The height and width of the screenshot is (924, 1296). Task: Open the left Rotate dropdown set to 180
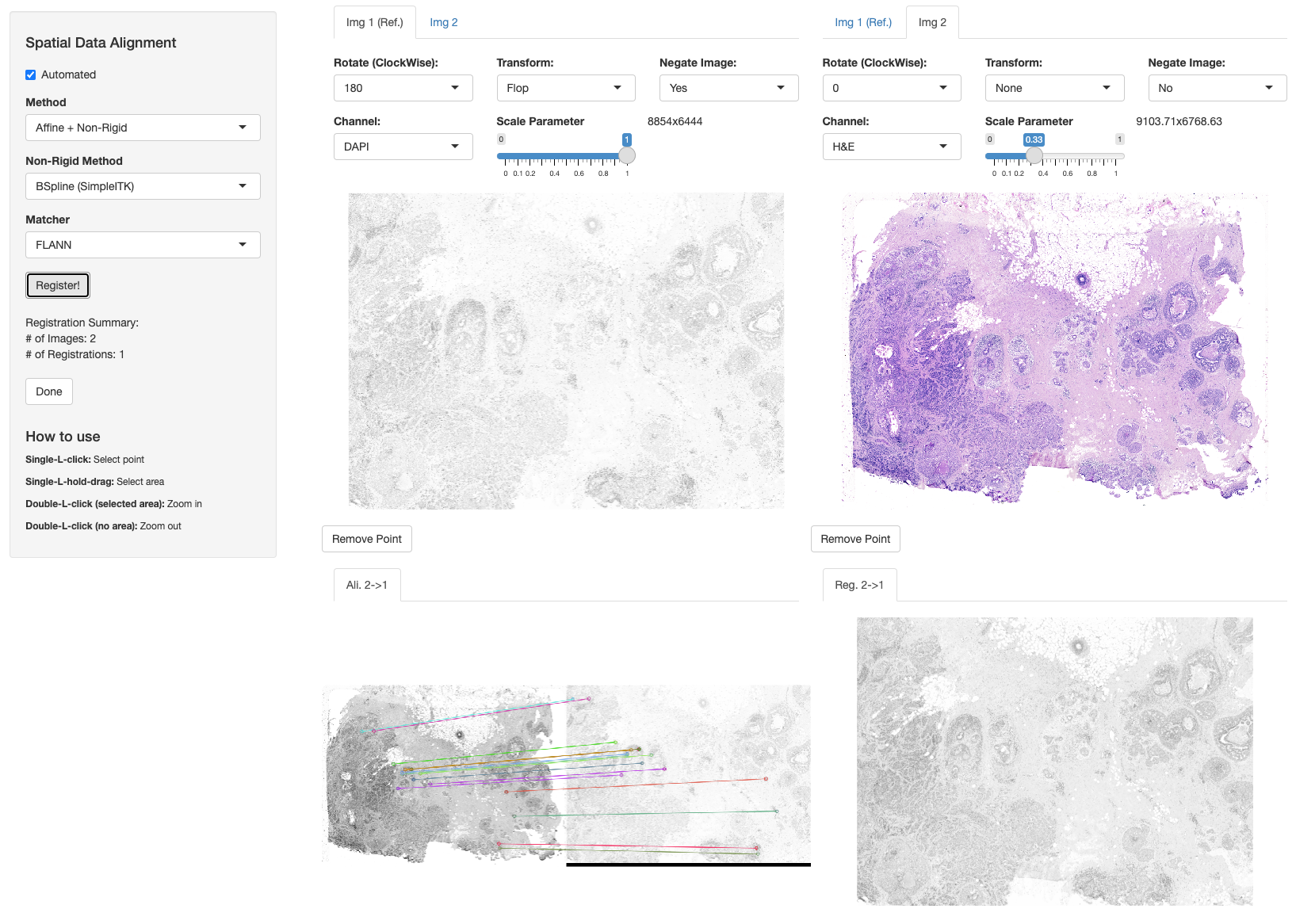pyautogui.click(x=403, y=88)
